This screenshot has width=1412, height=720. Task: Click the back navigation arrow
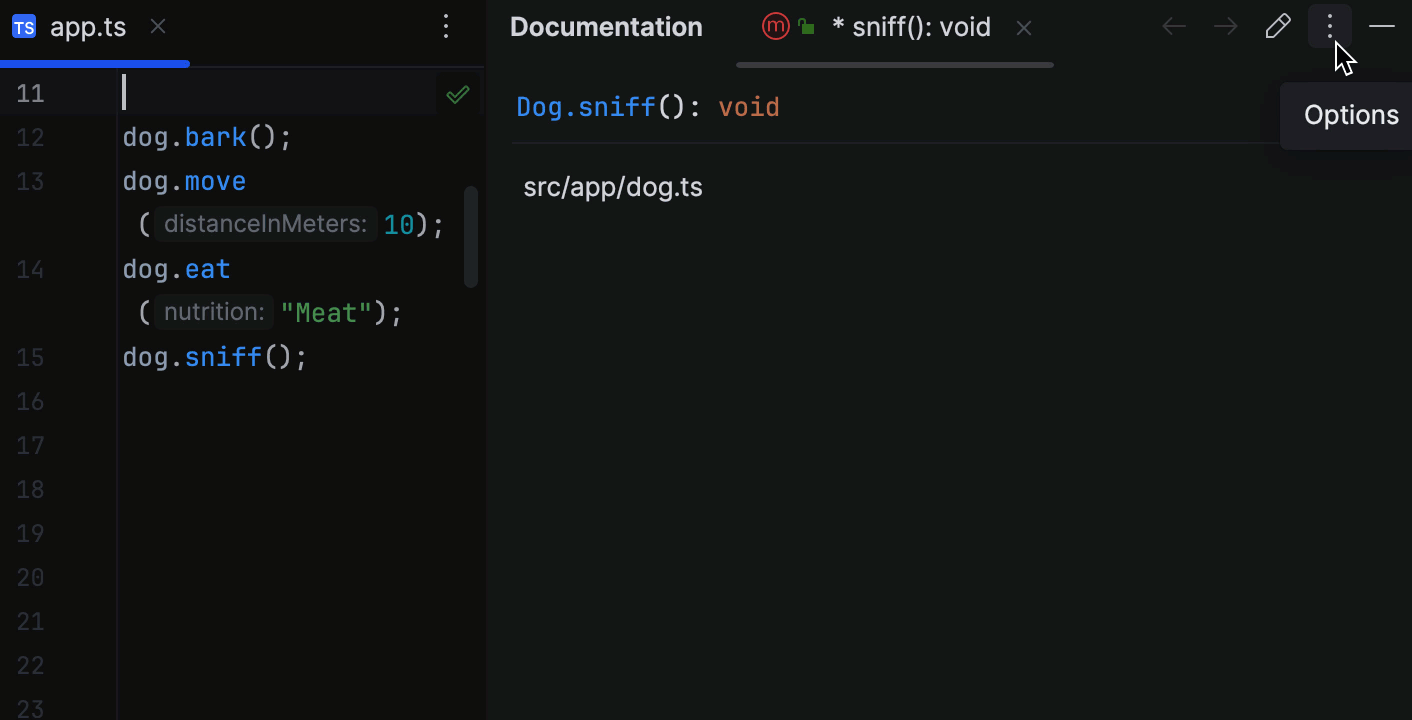tap(1173, 27)
